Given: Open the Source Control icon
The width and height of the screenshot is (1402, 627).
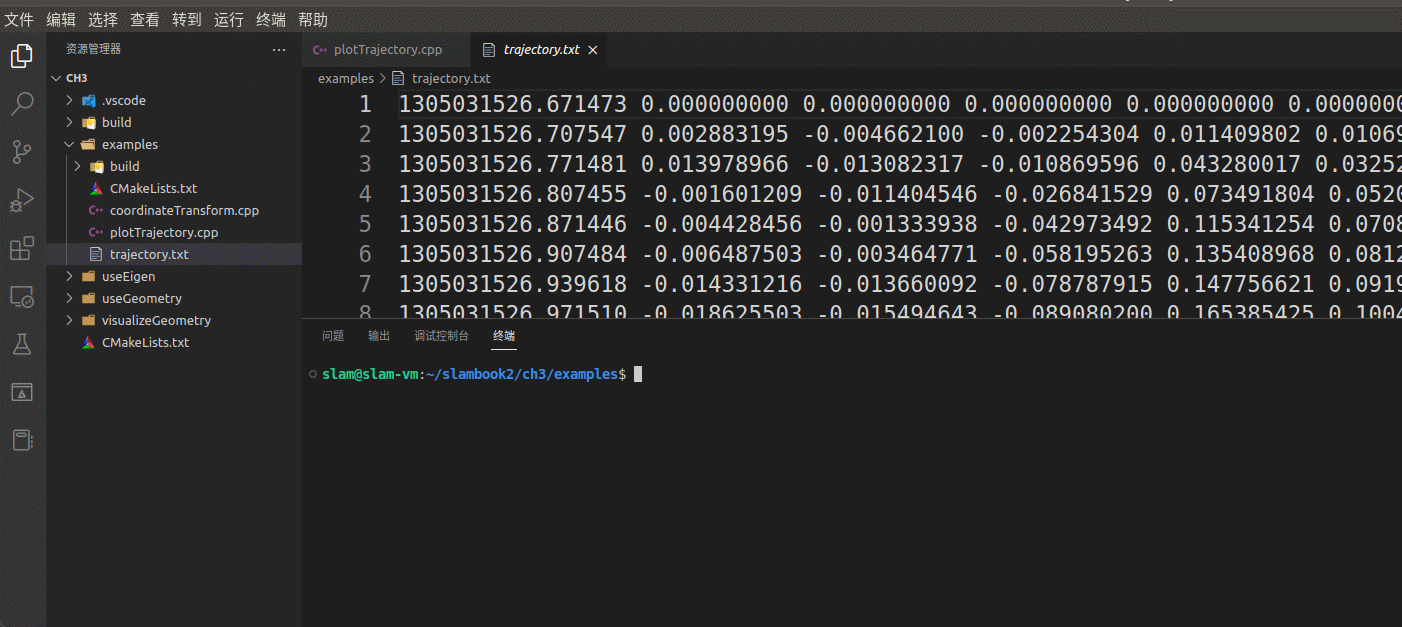Looking at the screenshot, I should (21, 152).
